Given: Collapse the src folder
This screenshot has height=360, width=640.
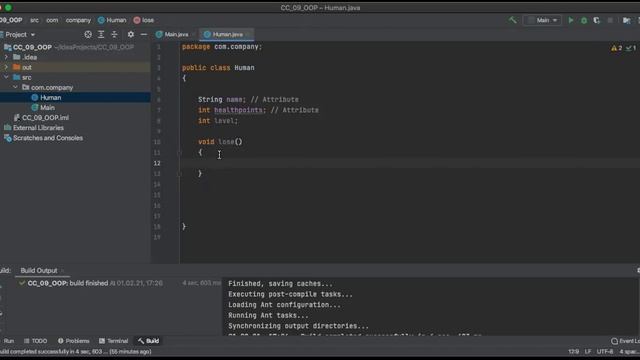Looking at the screenshot, I should tap(6, 77).
